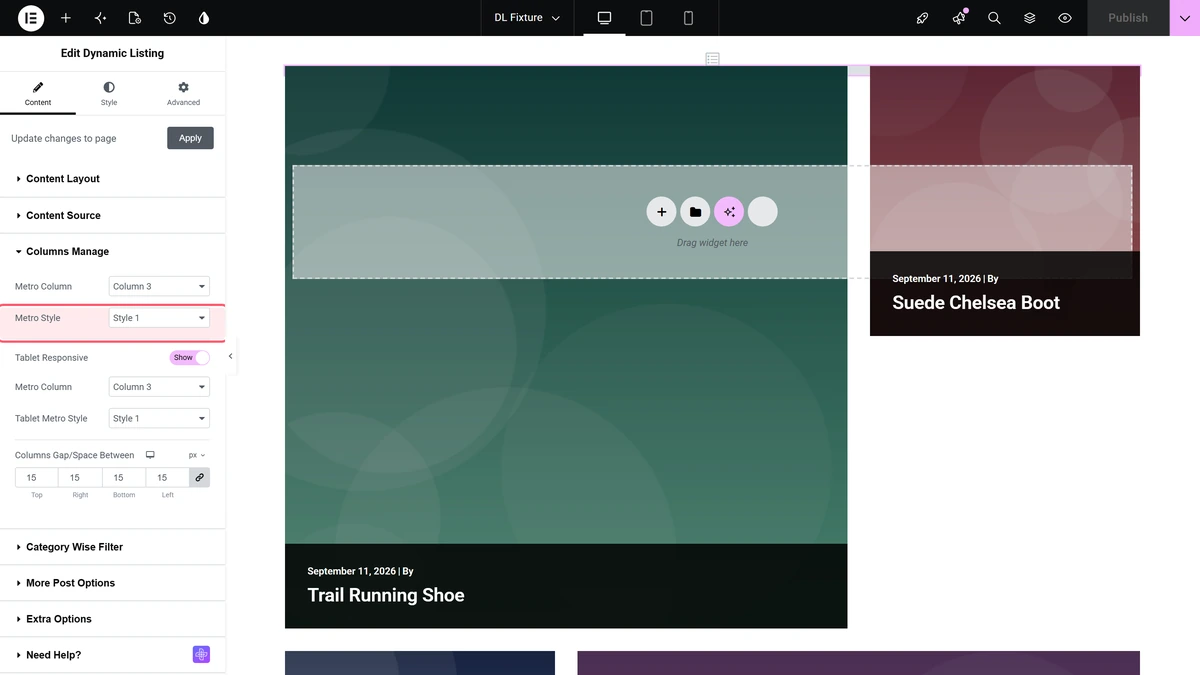This screenshot has width=1200, height=675.
Task: Open Metro Column dropdown above Metro Style
Action: point(159,286)
